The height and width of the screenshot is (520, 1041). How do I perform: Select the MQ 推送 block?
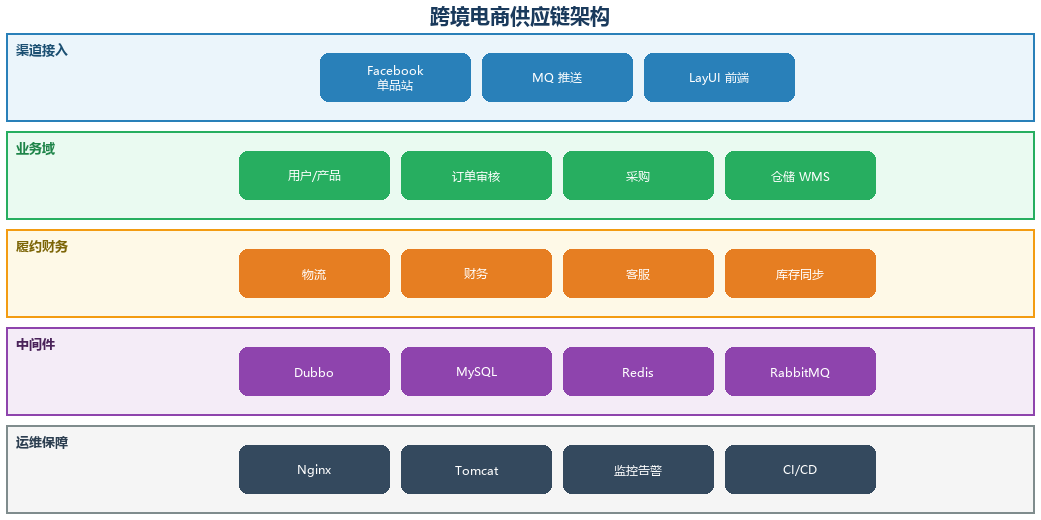pos(557,78)
